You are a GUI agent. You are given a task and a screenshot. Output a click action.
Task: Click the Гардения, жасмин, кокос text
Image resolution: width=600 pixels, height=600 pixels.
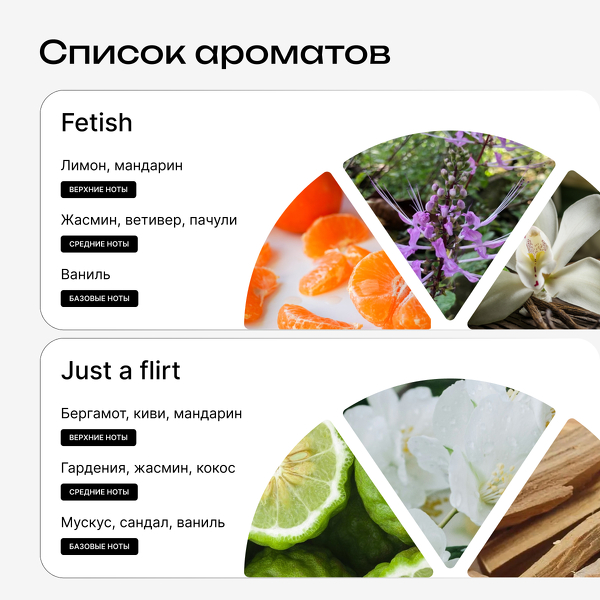[x=148, y=468]
